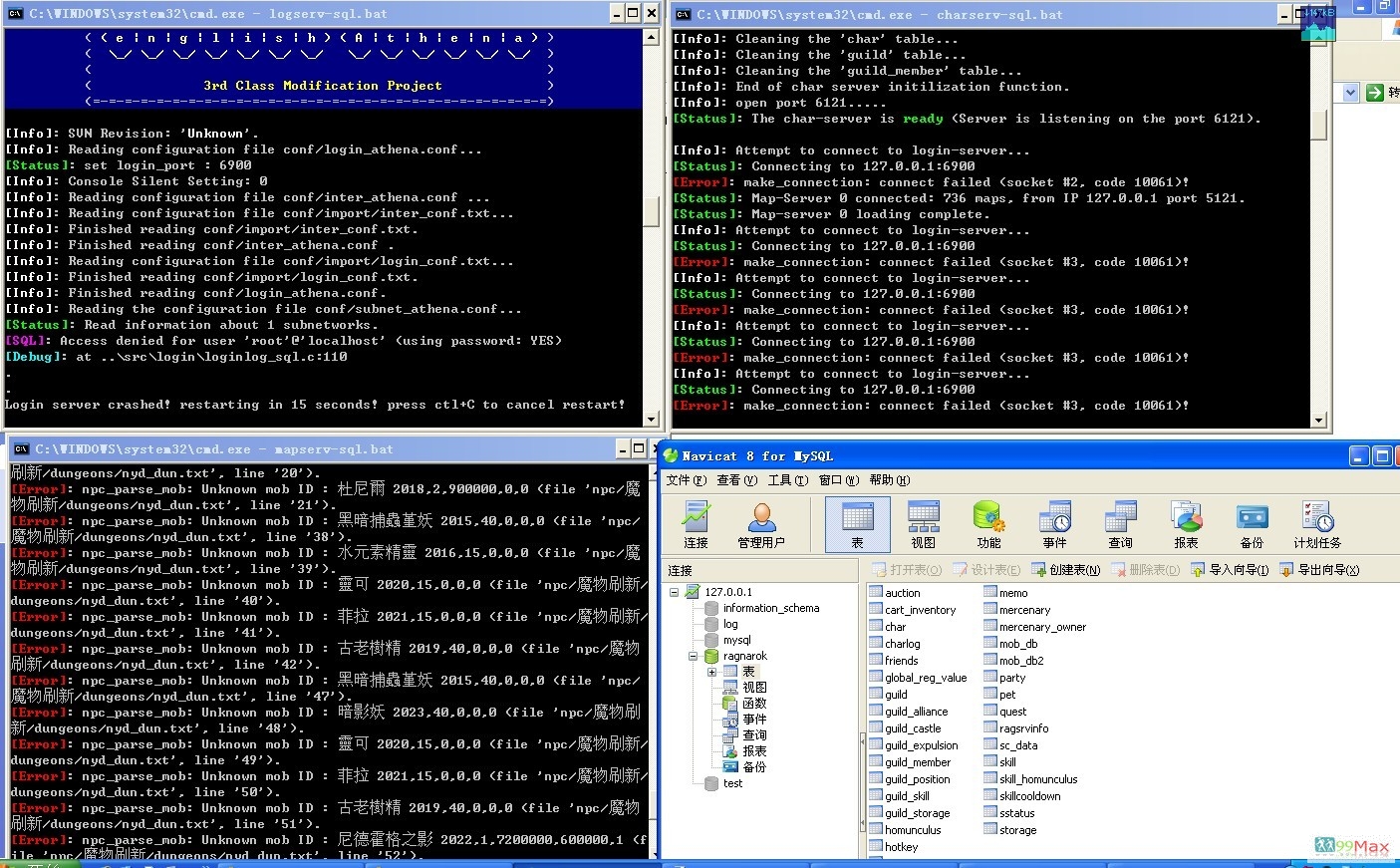Select the sstatus table
The image size is (1400, 868).
1009,813
